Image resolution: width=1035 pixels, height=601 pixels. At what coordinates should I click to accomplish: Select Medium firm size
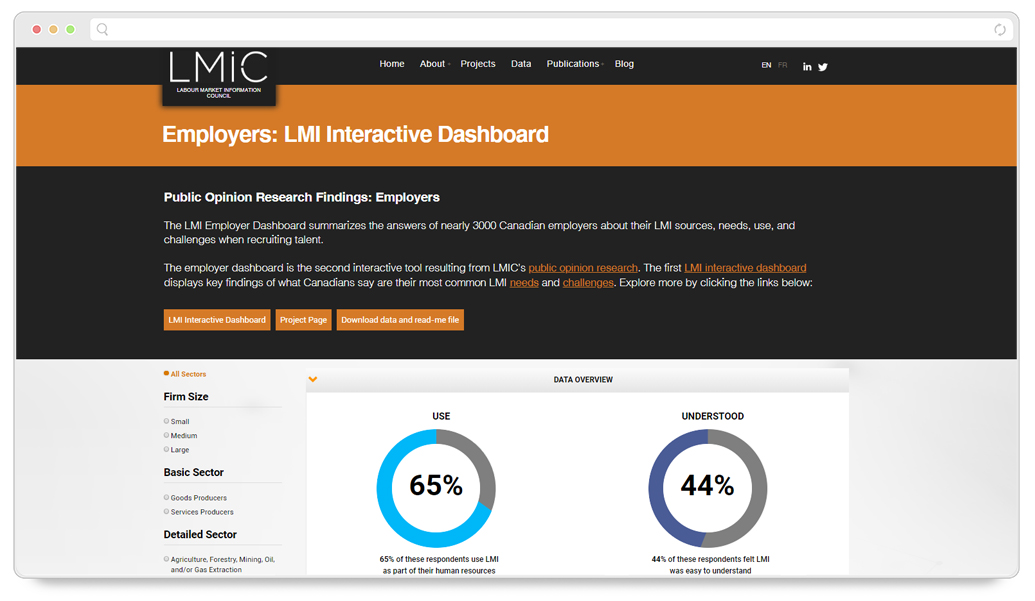tap(180, 435)
